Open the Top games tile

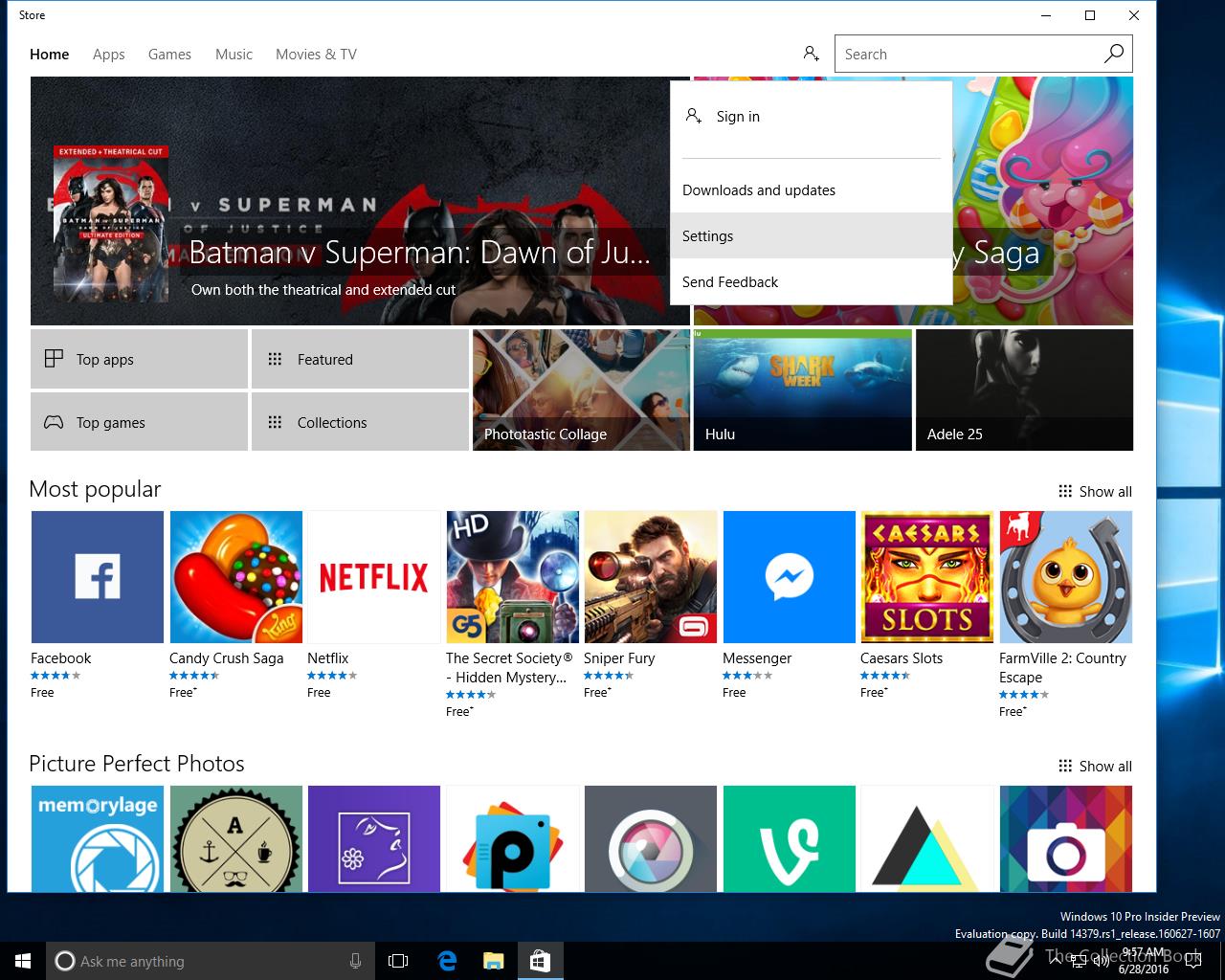139,421
